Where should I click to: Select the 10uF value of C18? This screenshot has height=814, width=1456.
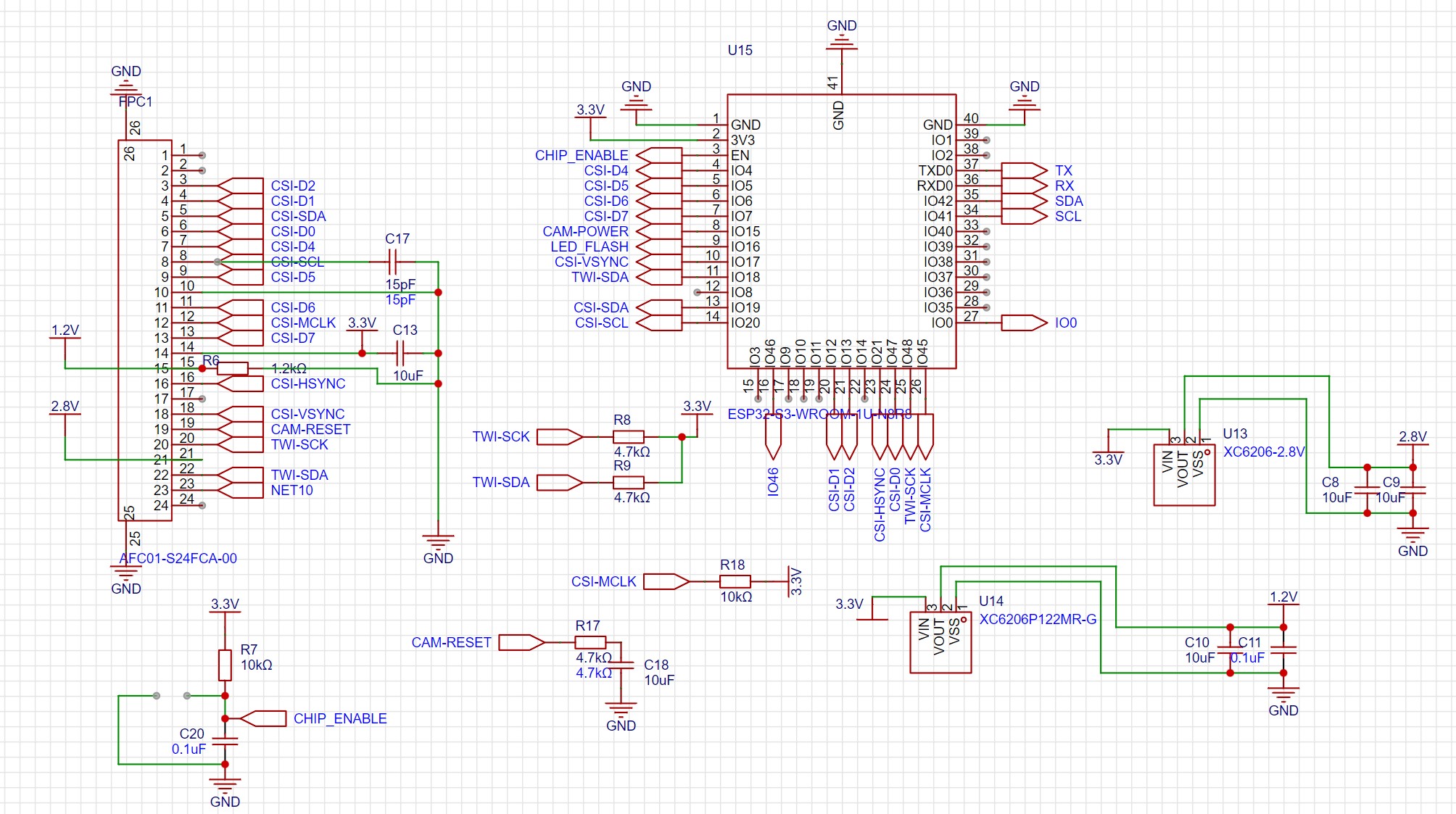659,680
